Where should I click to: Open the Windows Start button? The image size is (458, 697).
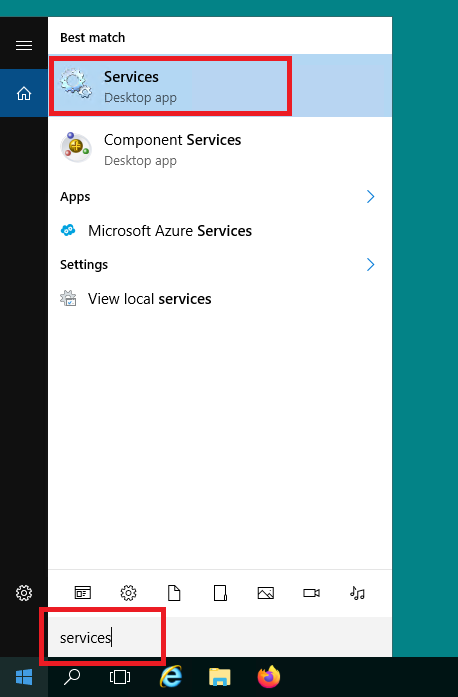click(x=24, y=677)
